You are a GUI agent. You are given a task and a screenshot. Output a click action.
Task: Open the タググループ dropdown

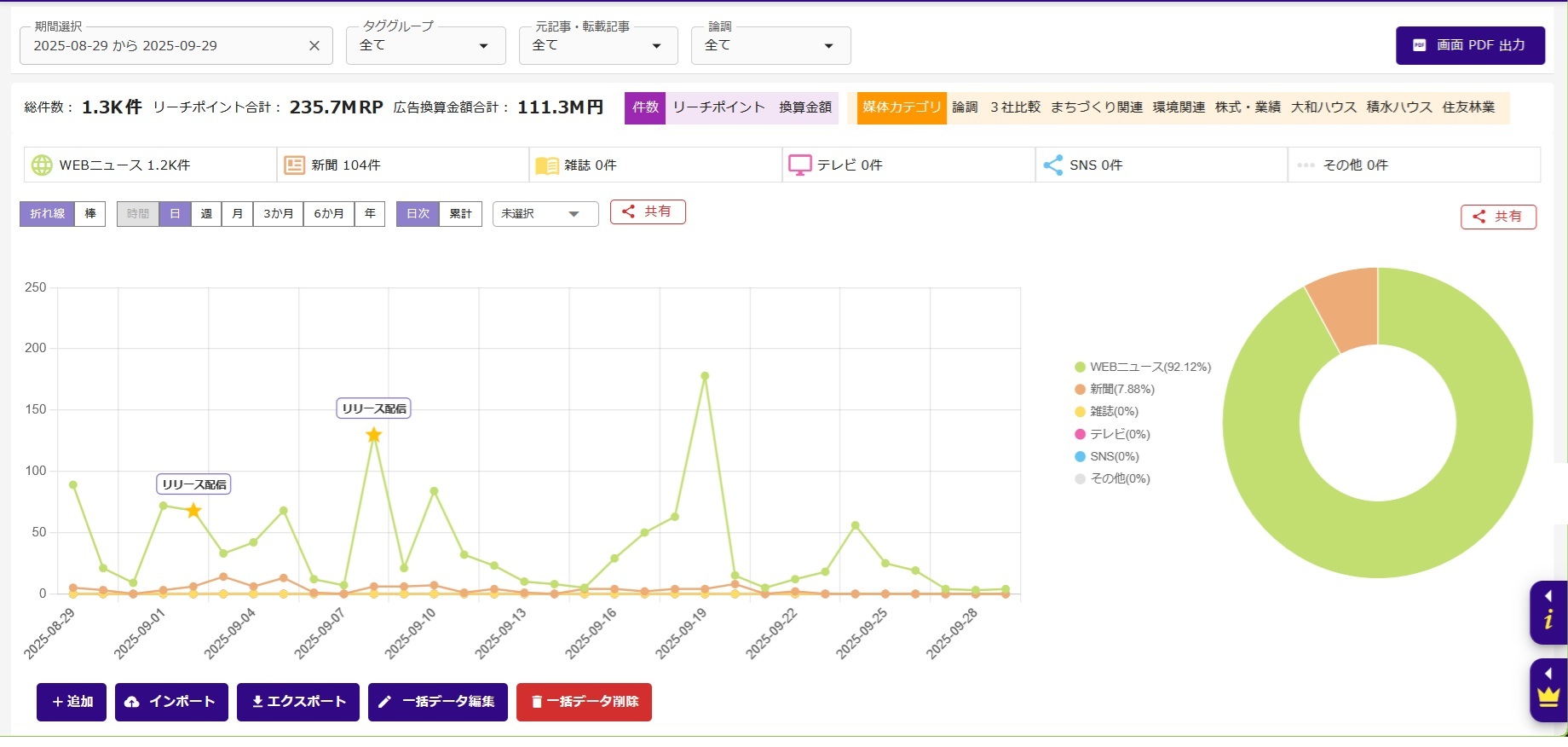[426, 46]
